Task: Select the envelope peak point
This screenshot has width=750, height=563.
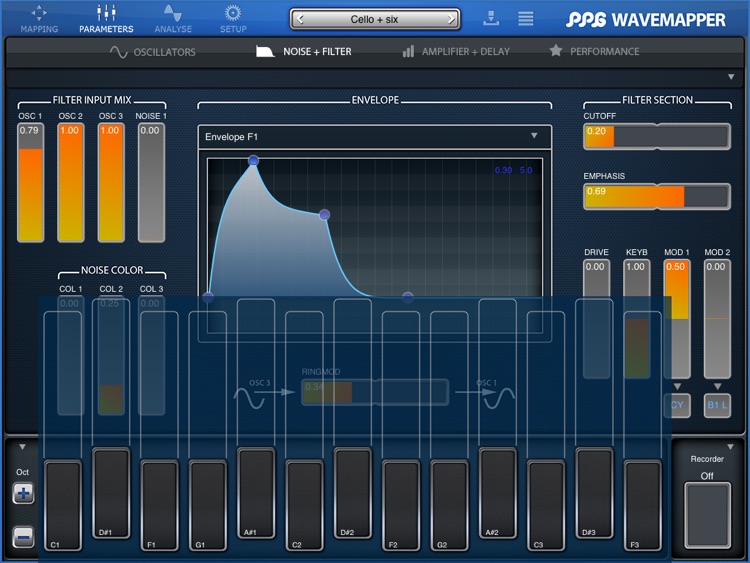Action: coord(254,161)
